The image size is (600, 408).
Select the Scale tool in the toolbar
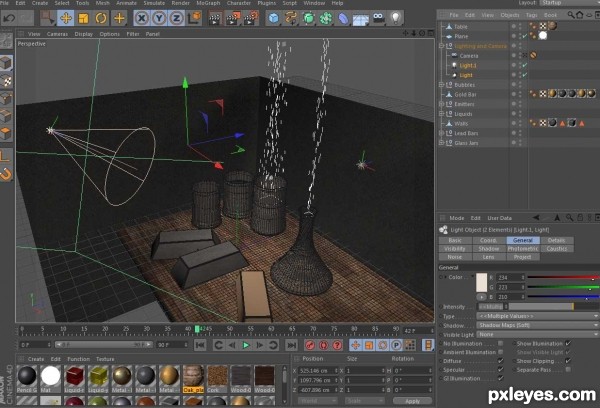click(83, 18)
